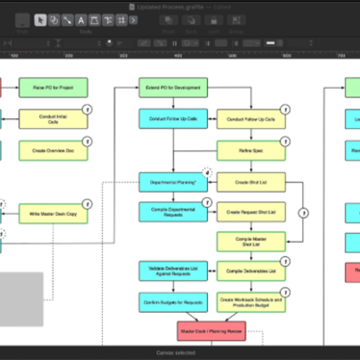360x360 pixels.
Task: Click the rotation knob control
Action: pyautogui.click(x=109, y=43)
